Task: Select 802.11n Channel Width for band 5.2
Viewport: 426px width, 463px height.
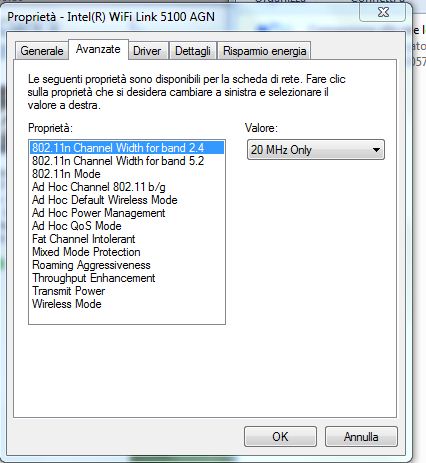Action: coord(127,161)
